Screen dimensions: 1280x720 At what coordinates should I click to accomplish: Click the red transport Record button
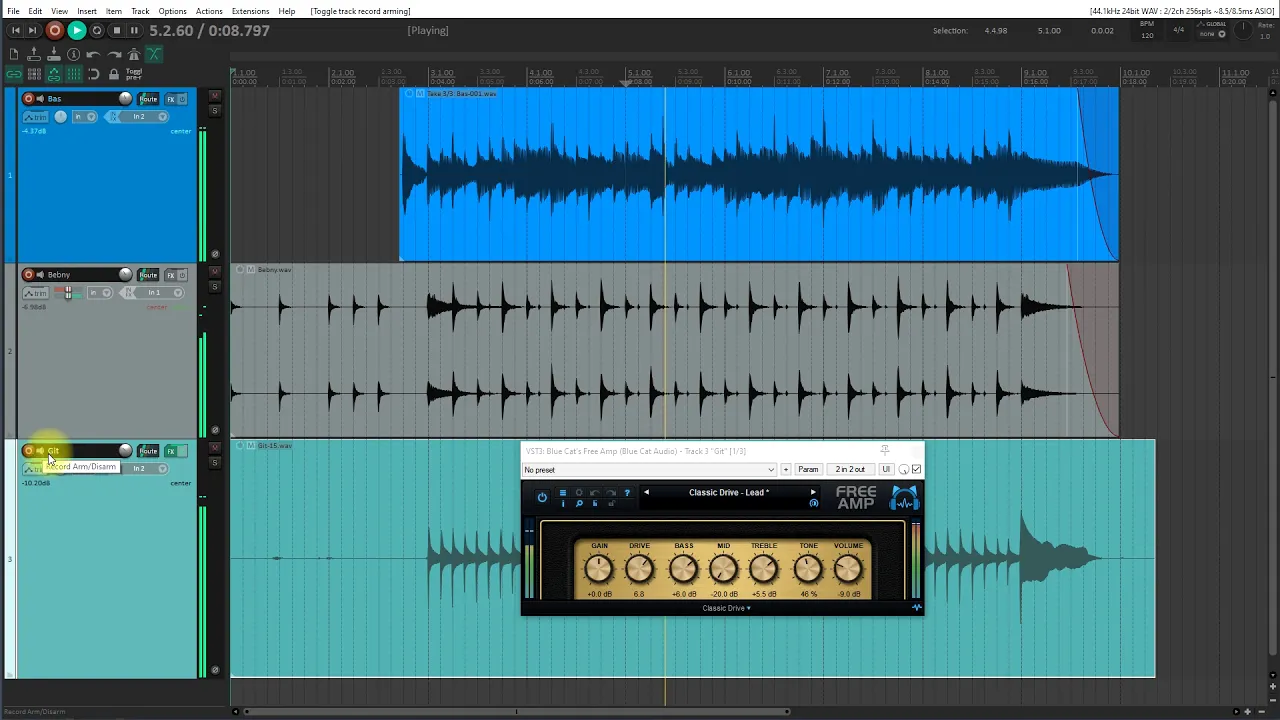point(55,31)
